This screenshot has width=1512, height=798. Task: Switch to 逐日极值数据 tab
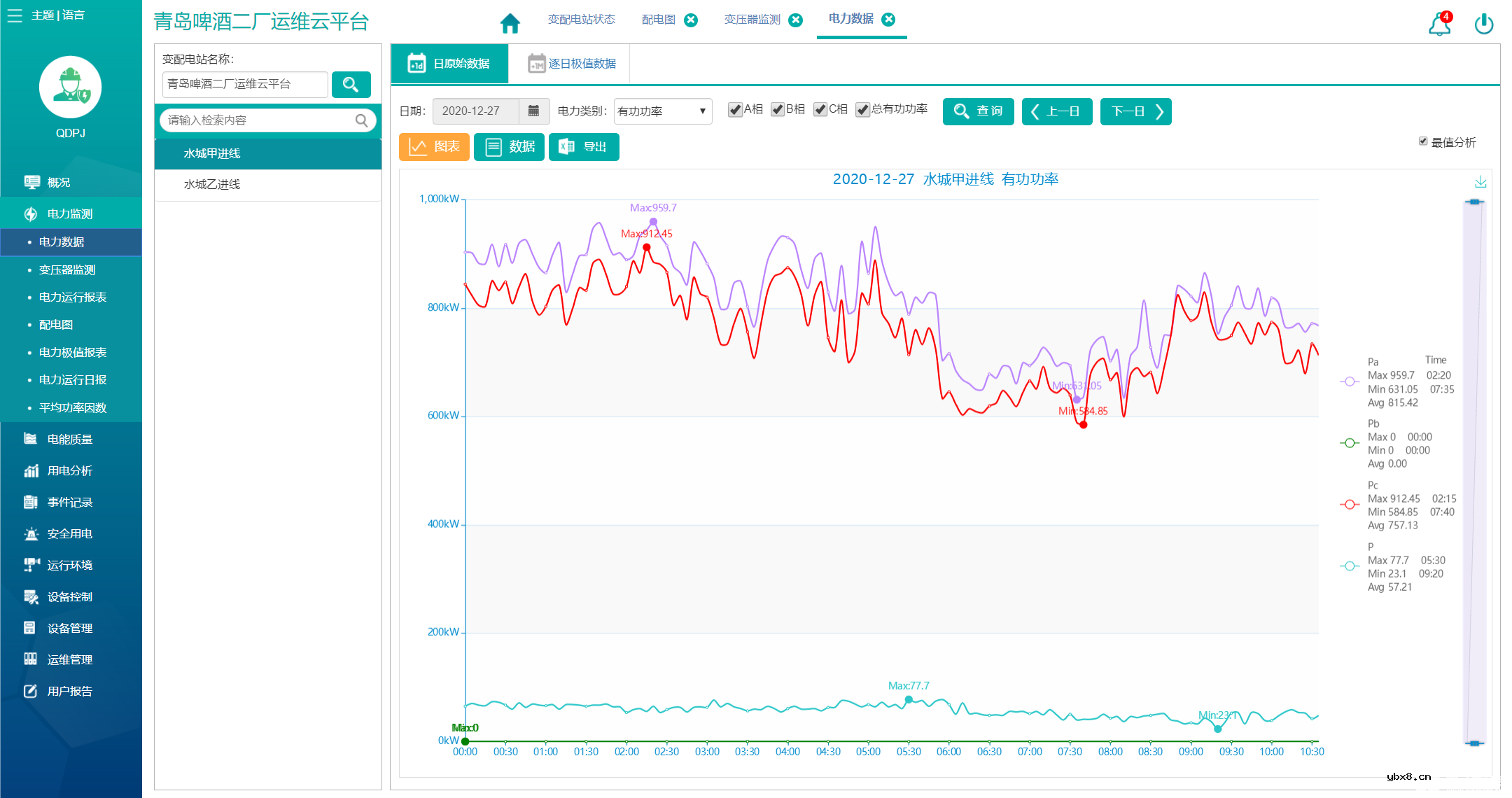572,64
